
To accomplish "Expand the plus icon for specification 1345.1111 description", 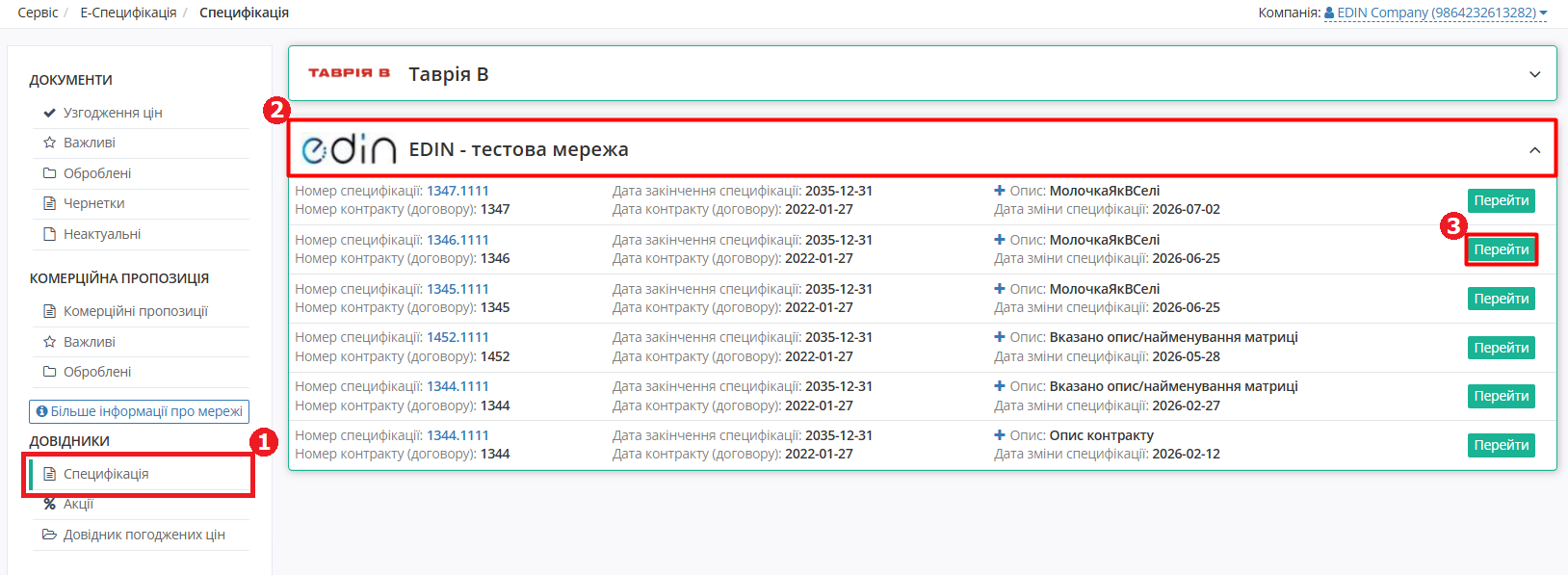I will (1000, 289).
